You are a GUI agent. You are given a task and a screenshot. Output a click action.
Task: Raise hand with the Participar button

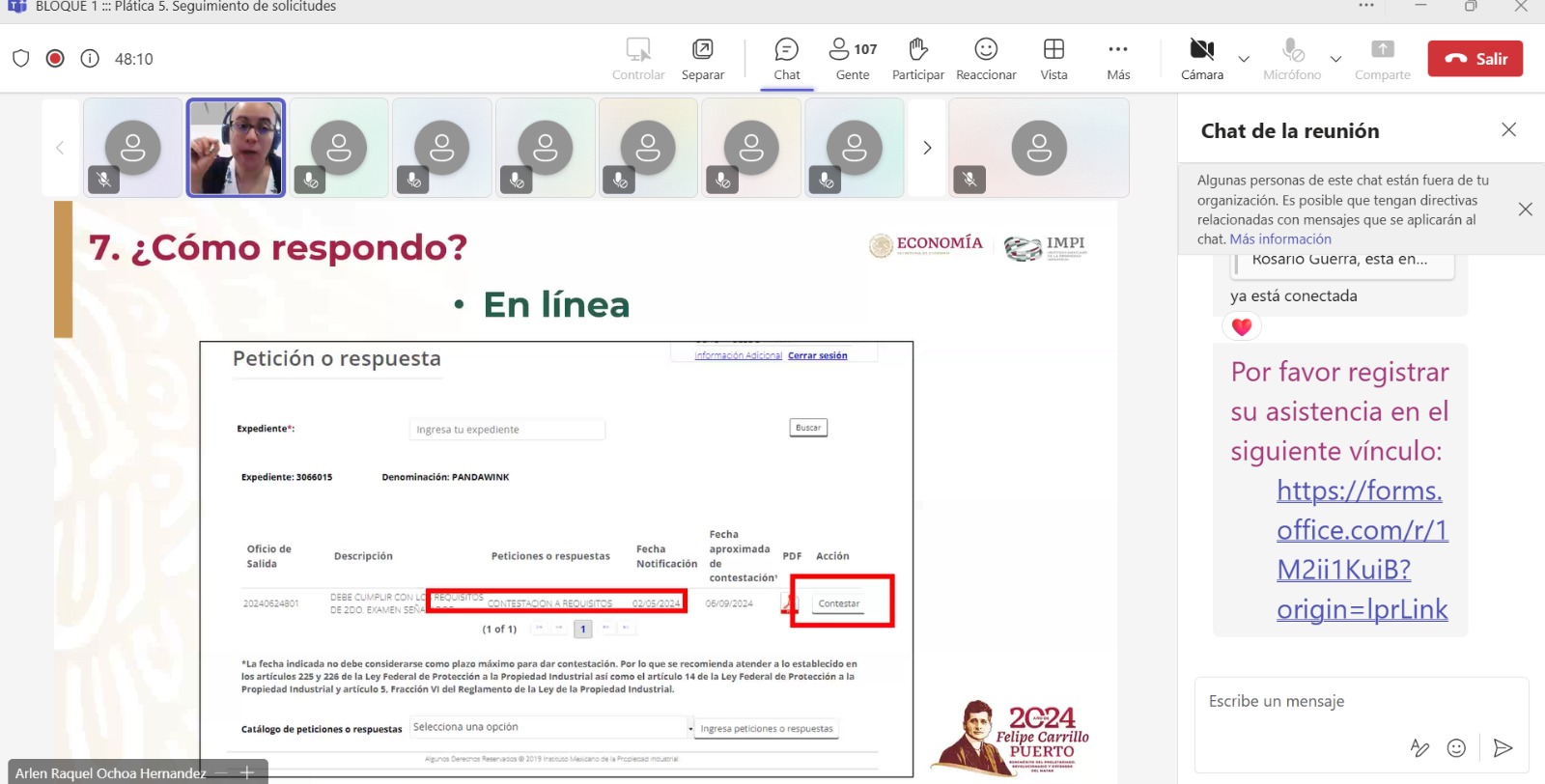pyautogui.click(x=917, y=58)
